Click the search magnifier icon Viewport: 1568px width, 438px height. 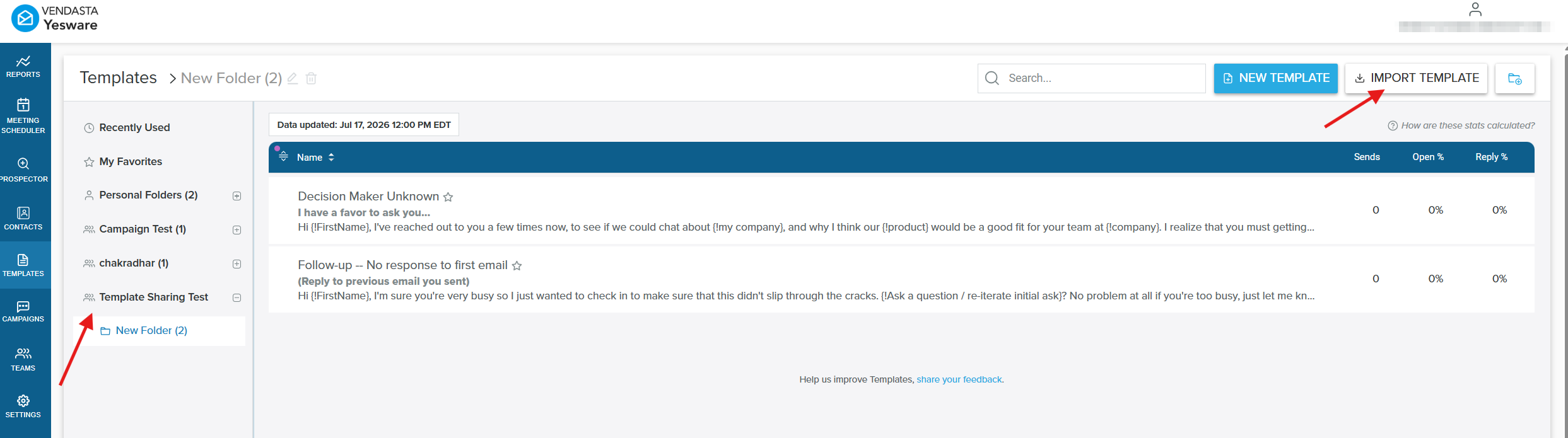click(x=992, y=78)
